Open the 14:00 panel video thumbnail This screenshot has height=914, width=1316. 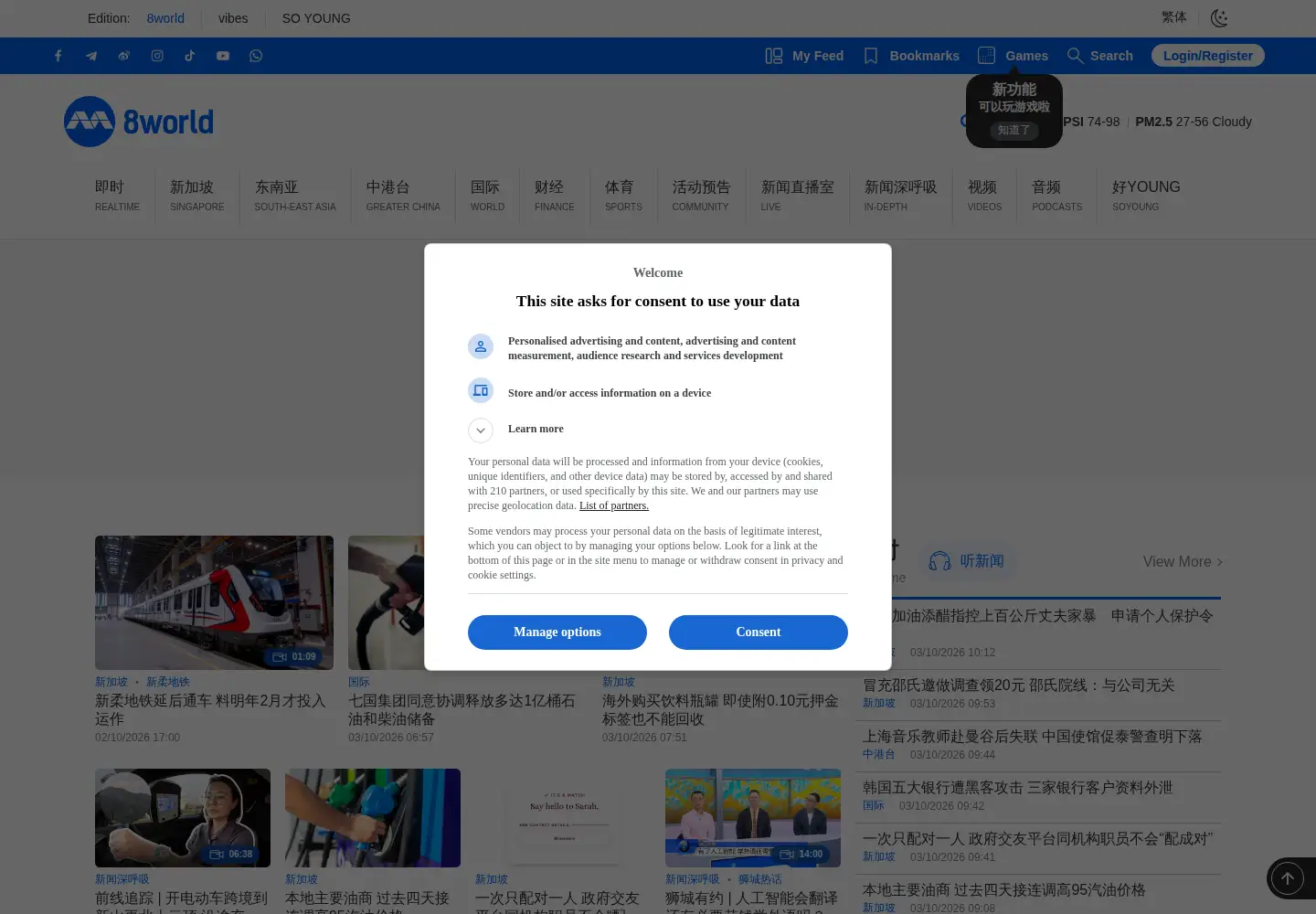coord(753,818)
